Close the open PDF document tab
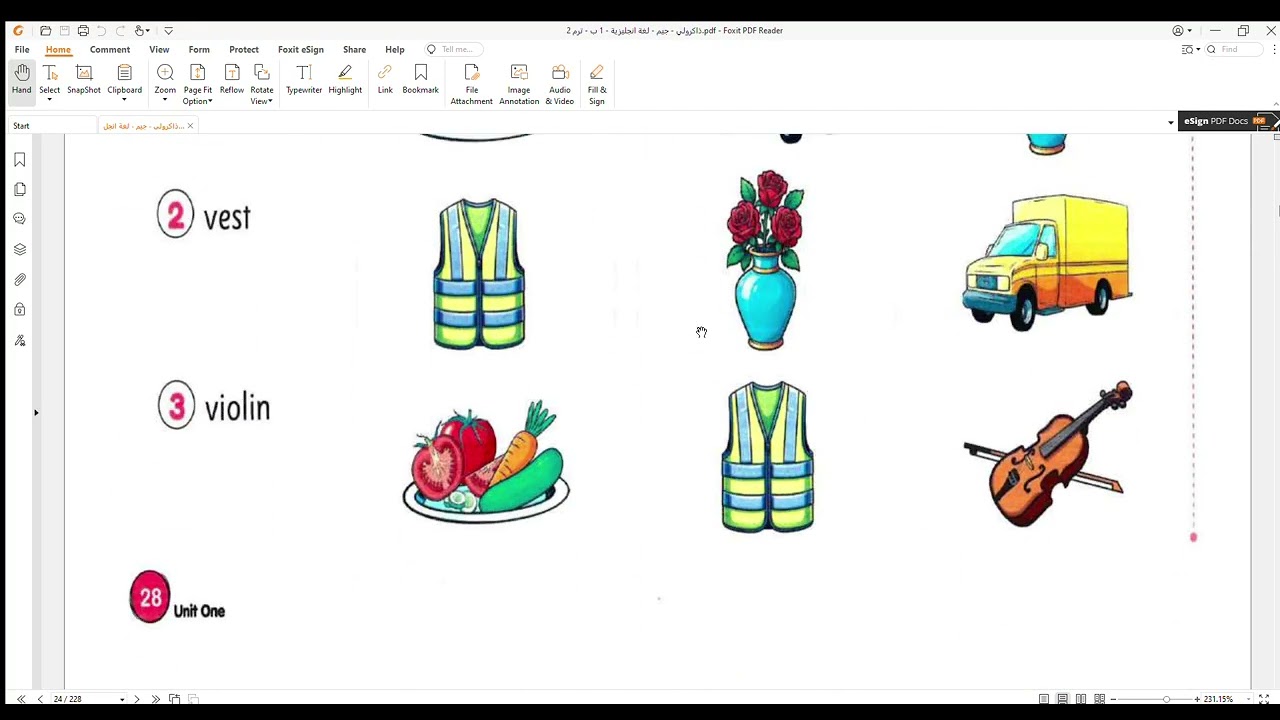Image resolution: width=1280 pixels, height=720 pixels. click(190, 126)
